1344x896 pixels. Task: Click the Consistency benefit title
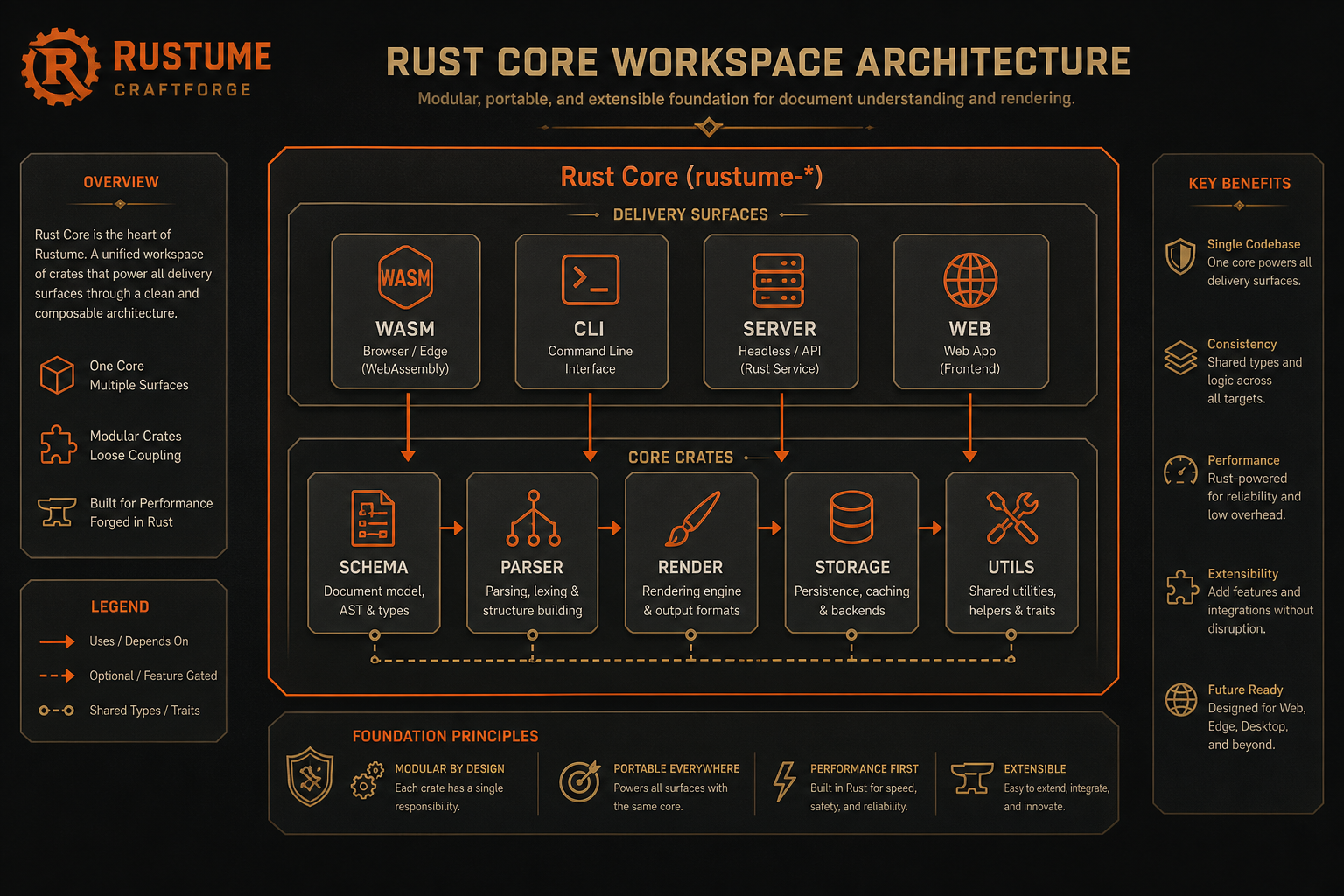(1242, 344)
